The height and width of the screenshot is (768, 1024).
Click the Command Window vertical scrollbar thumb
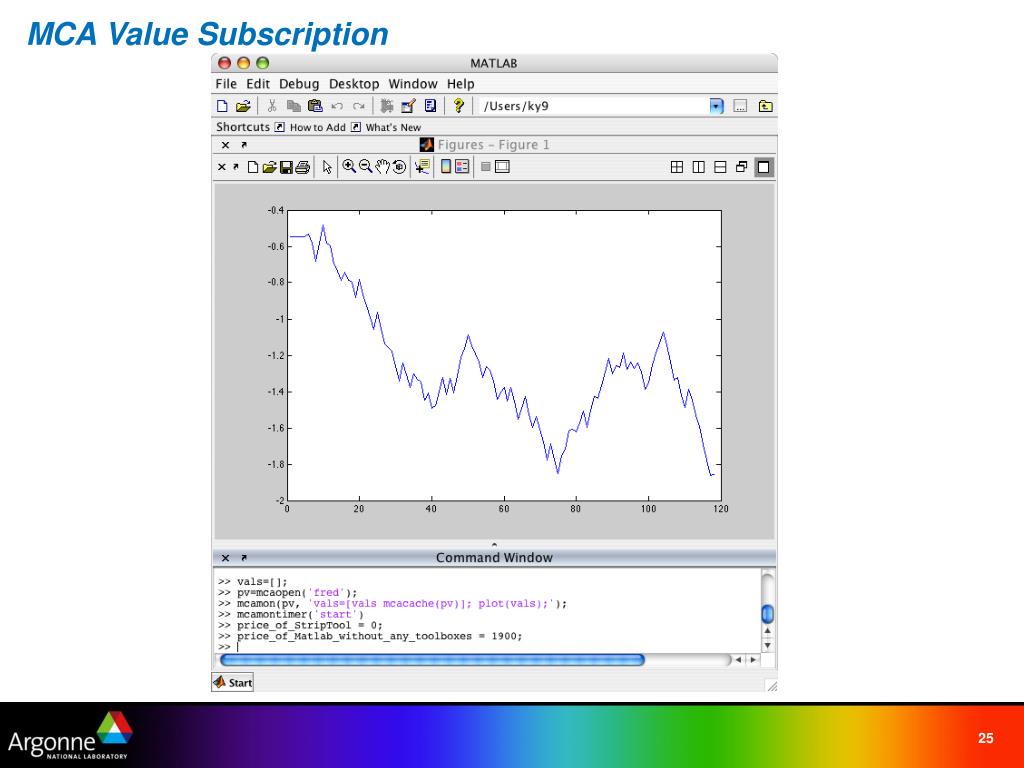(x=768, y=614)
